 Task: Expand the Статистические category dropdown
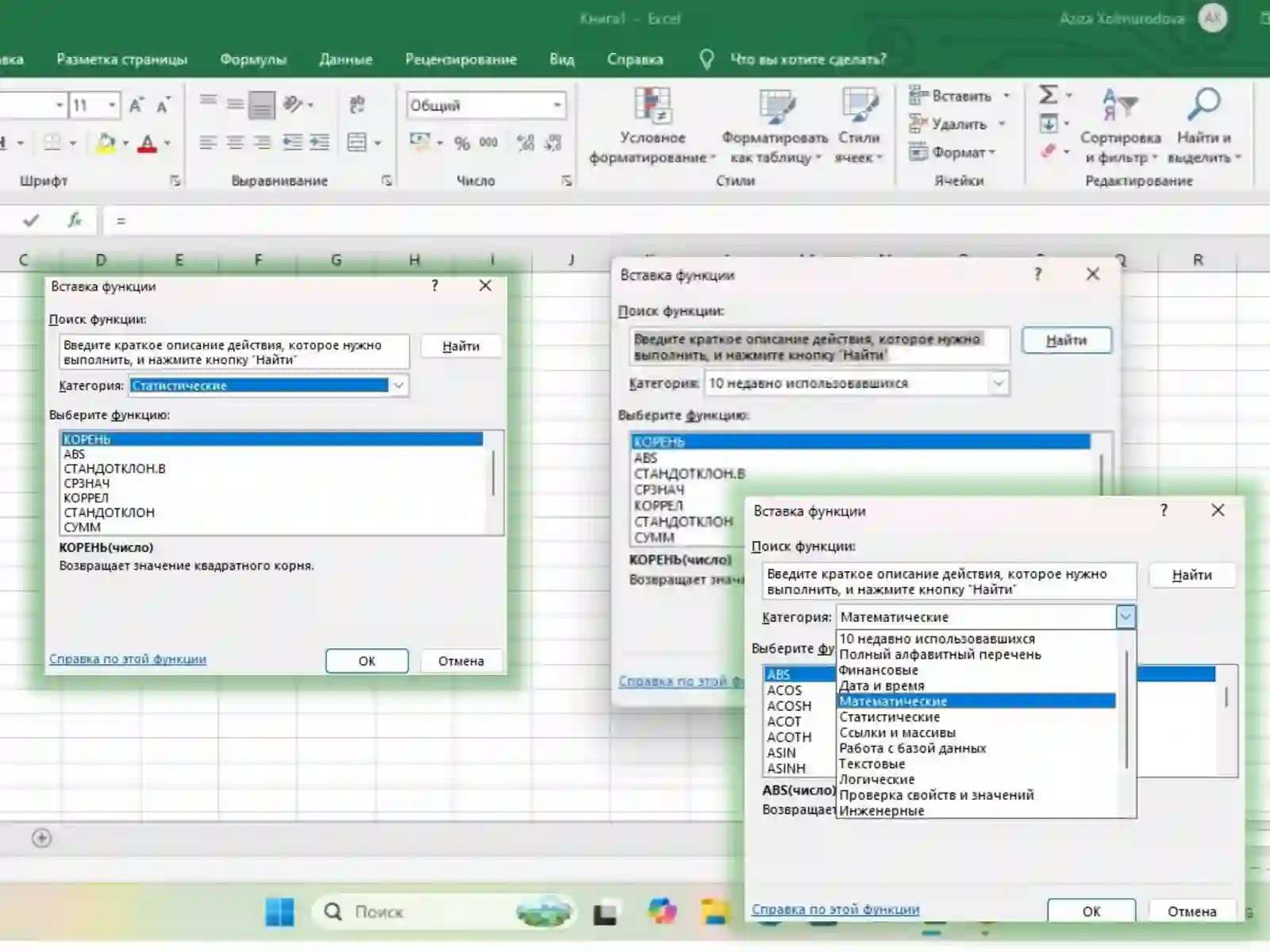click(398, 386)
